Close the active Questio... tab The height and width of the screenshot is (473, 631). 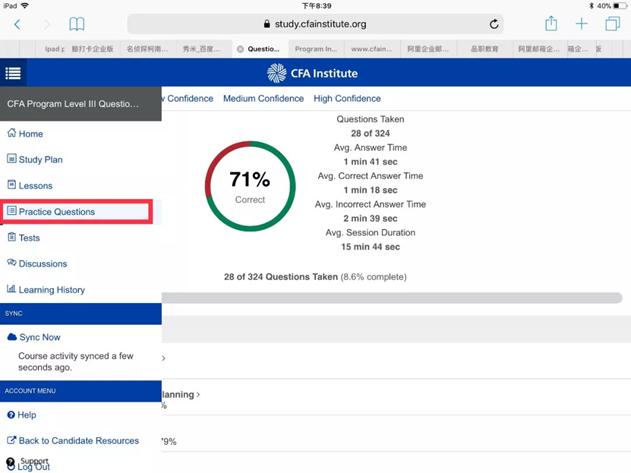click(240, 49)
